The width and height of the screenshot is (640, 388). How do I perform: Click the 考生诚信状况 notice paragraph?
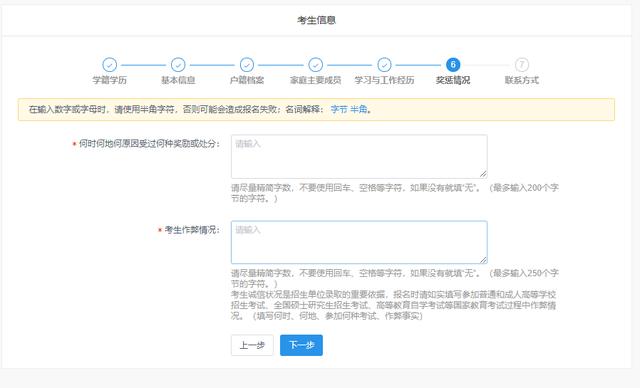pos(393,305)
